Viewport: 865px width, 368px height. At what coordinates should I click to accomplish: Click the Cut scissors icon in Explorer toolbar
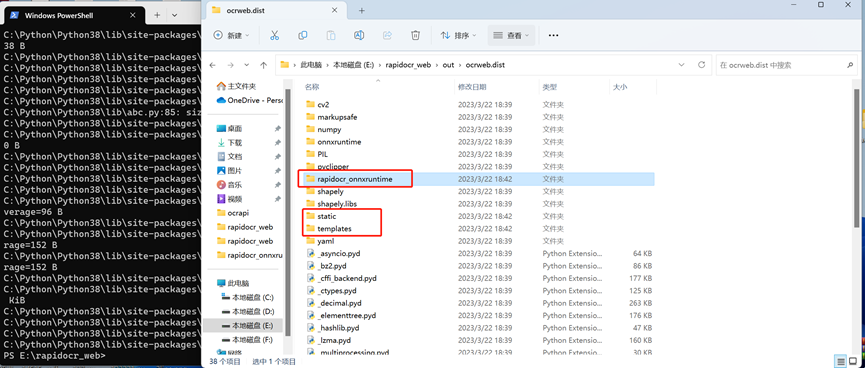click(x=274, y=35)
